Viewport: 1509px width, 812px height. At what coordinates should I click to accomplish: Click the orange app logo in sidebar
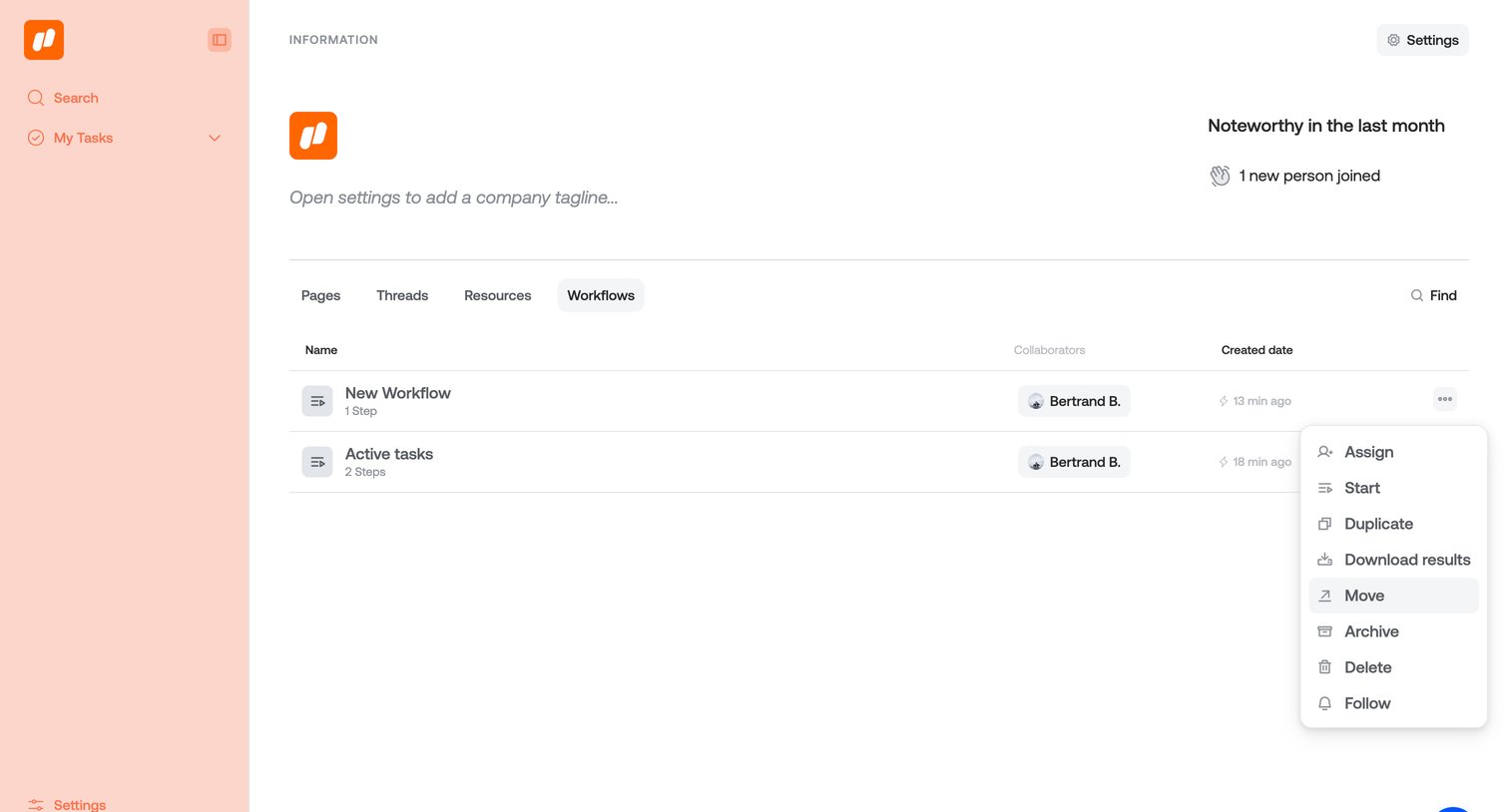(x=44, y=40)
